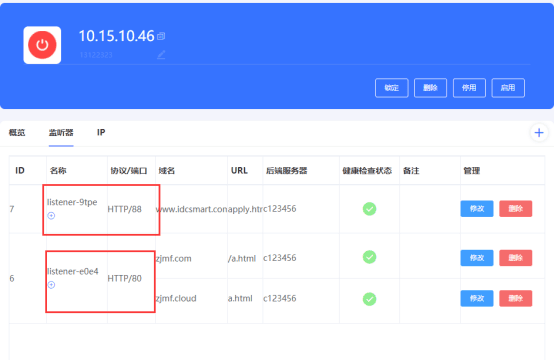Screen dimensions: 554x361
Task: Click red 删除 for the zjmf.com row
Action: (x=515, y=258)
